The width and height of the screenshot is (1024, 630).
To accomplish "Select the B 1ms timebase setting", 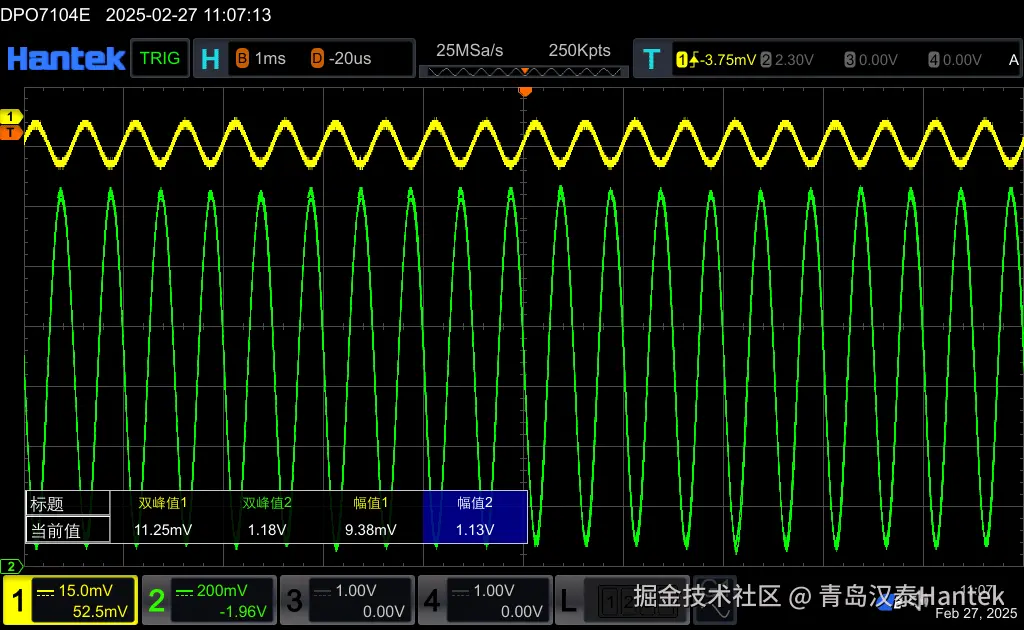I will coord(261,58).
